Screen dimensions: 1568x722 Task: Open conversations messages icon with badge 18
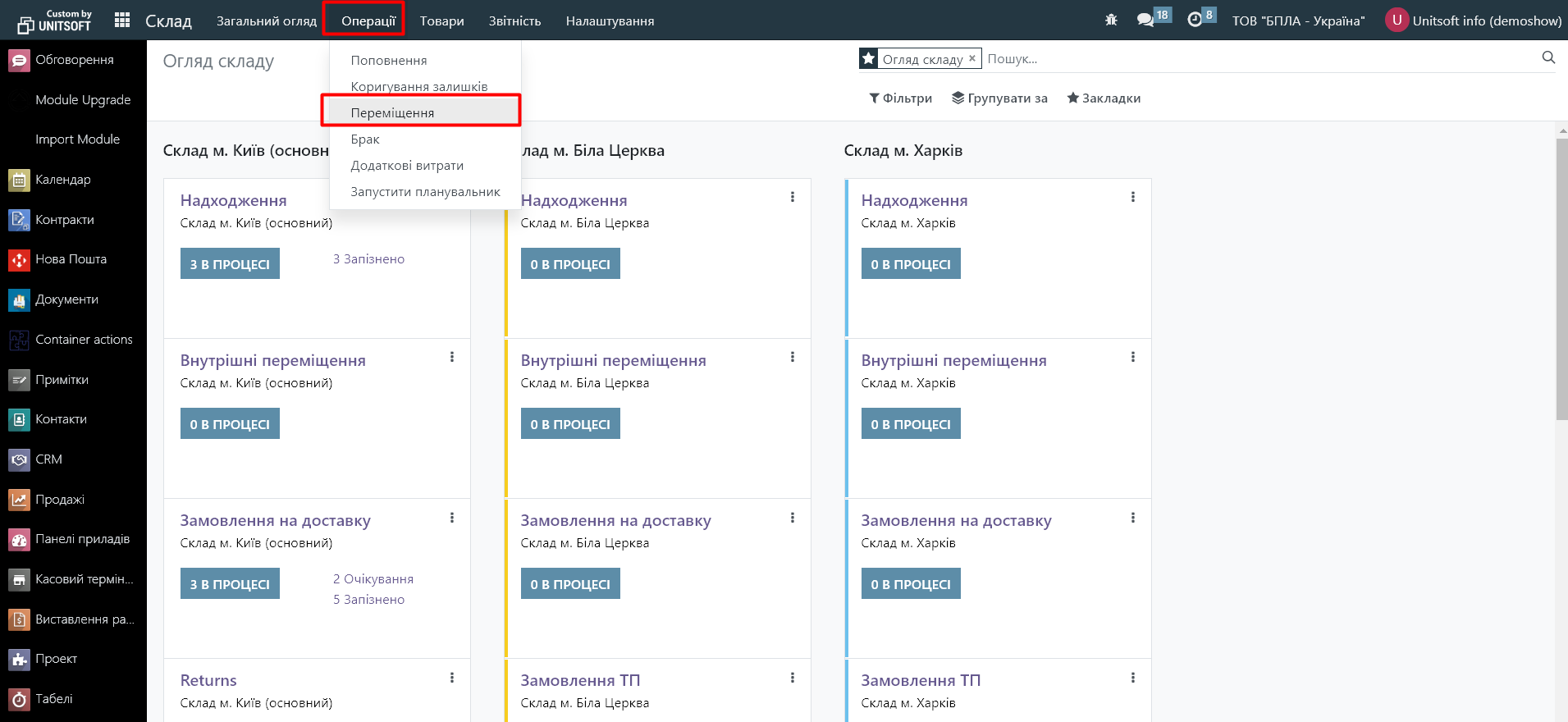click(1145, 21)
